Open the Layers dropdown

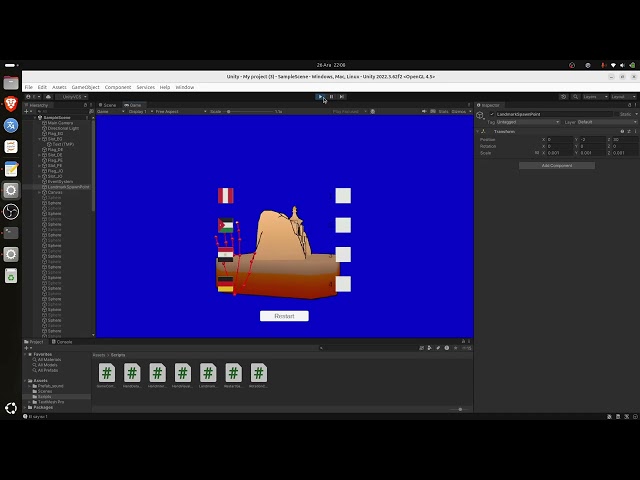(x=595, y=97)
